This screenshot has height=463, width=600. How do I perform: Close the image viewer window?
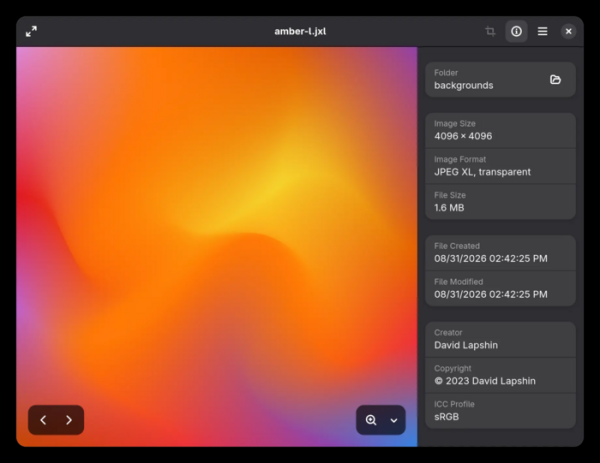pos(569,31)
